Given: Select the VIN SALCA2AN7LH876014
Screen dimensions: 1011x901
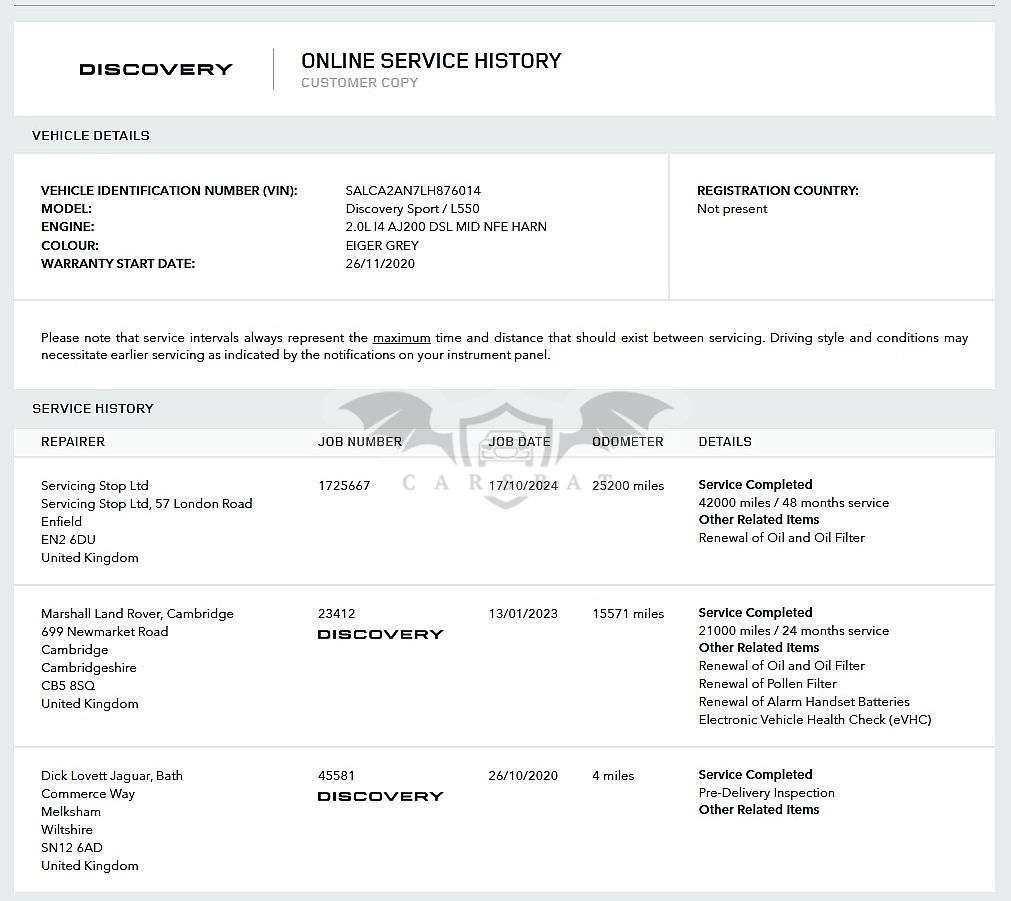Looking at the screenshot, I should [413, 190].
